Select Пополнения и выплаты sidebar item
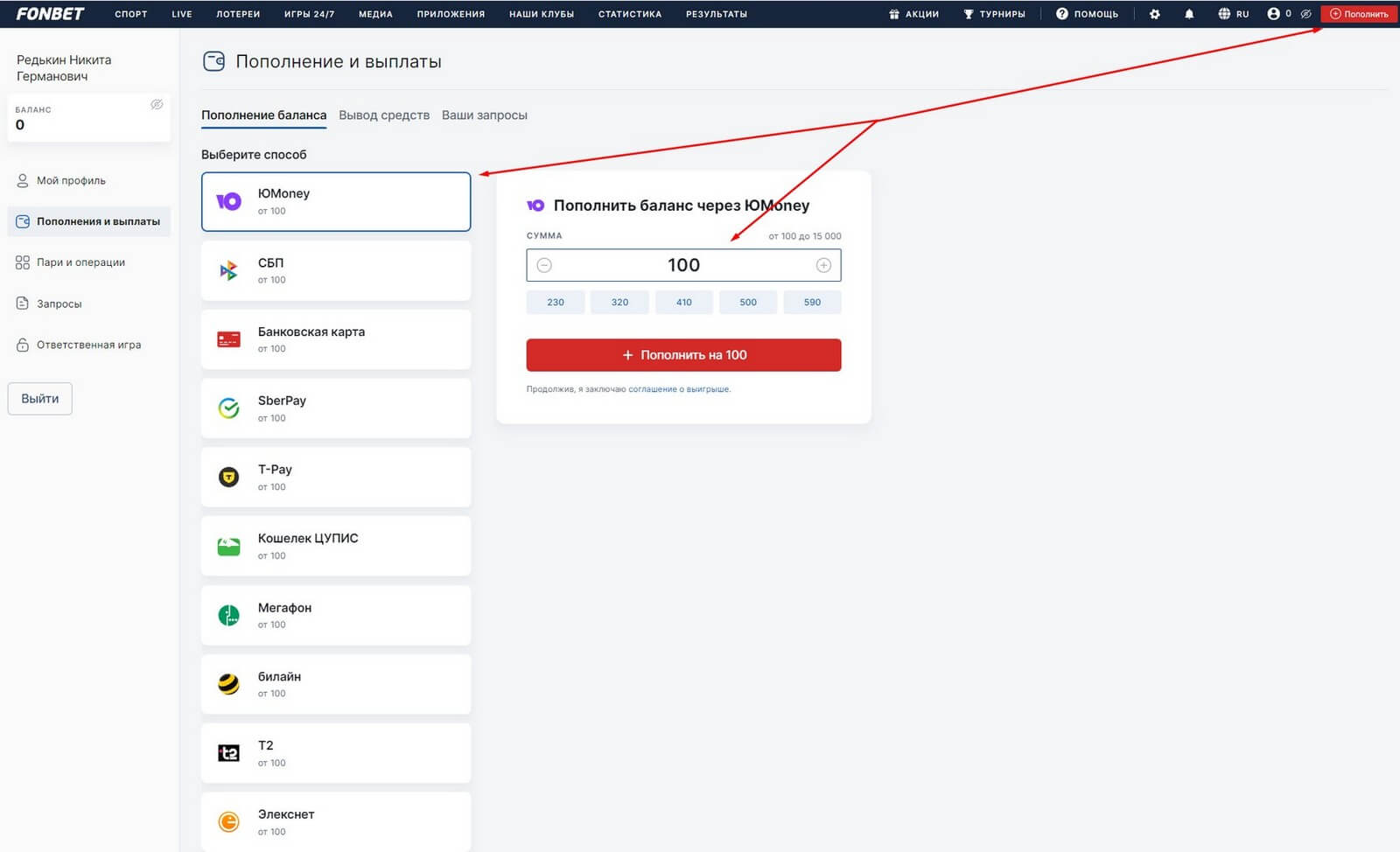Image resolution: width=1400 pixels, height=852 pixels. tap(88, 221)
